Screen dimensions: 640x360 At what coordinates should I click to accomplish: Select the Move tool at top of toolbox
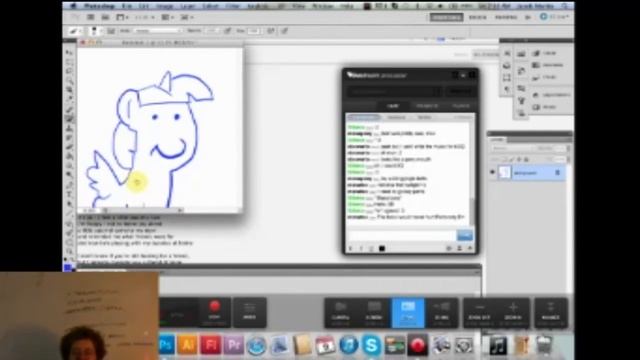click(69, 52)
